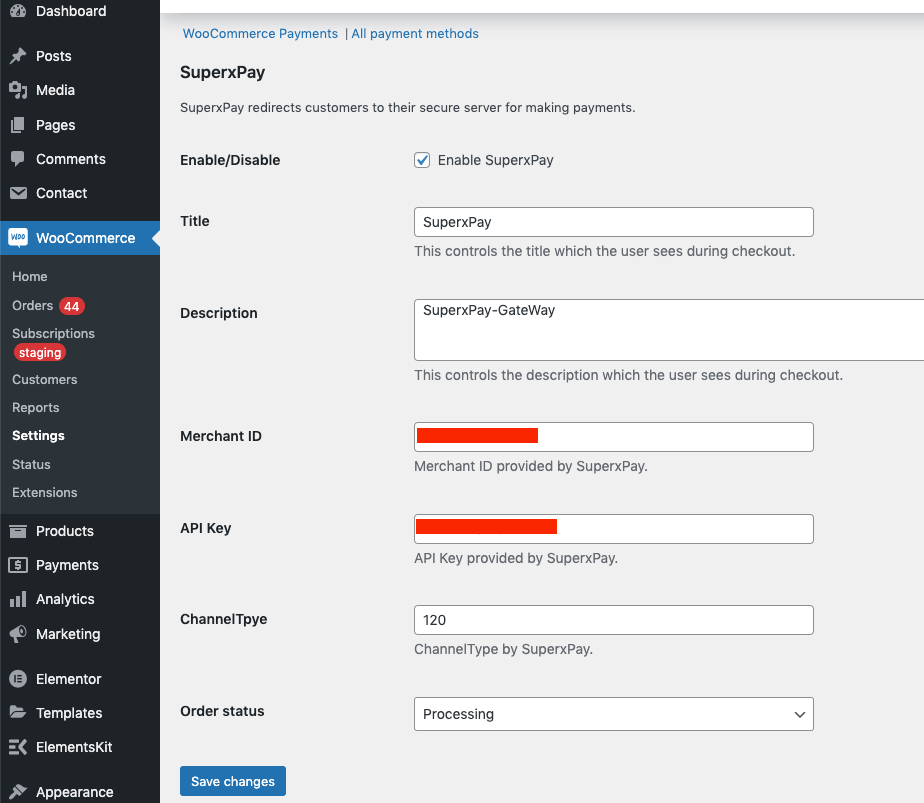
Task: Go to the Posts menu
Action: click(54, 56)
